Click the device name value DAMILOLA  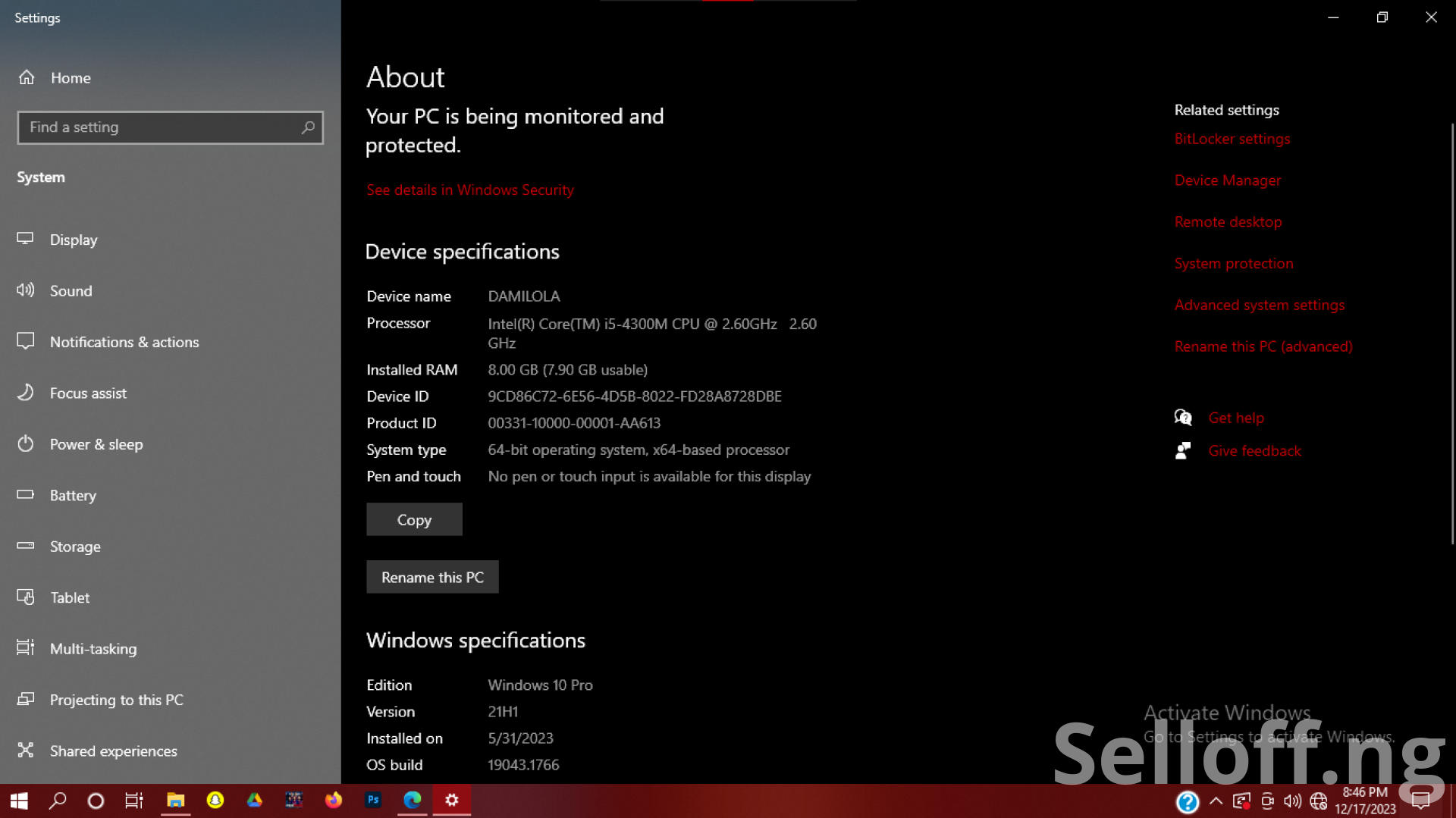(x=524, y=296)
